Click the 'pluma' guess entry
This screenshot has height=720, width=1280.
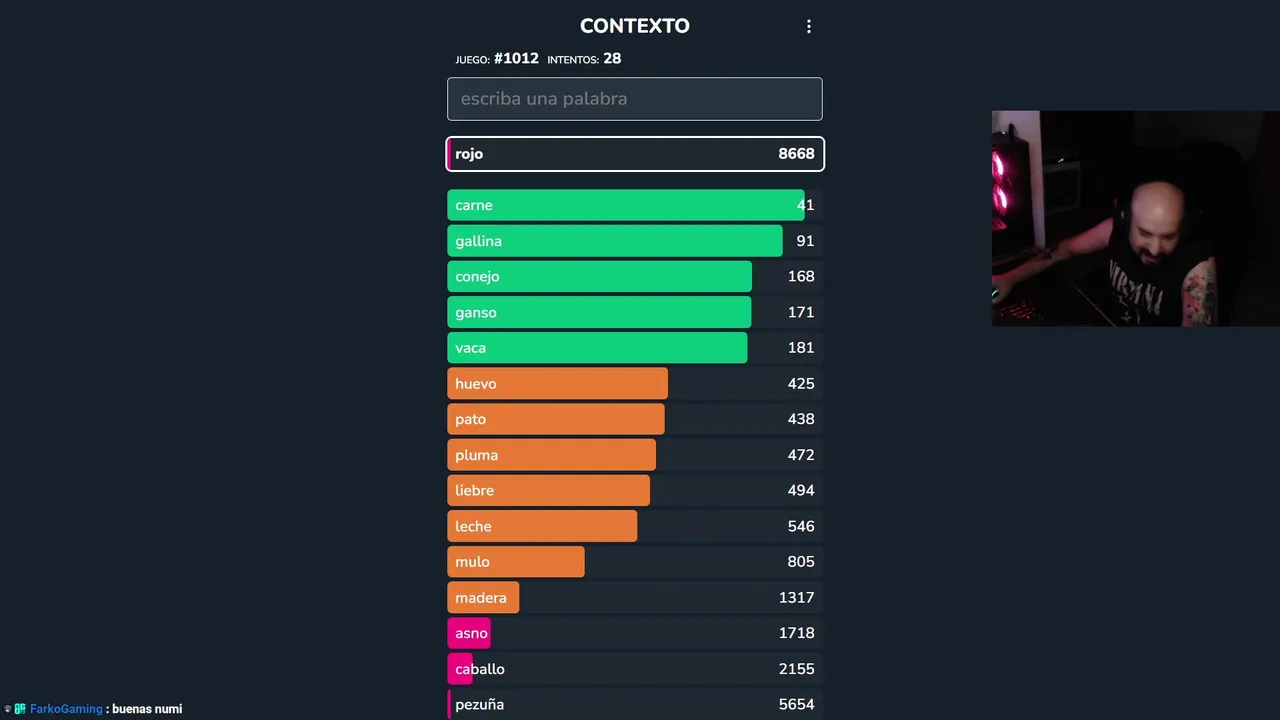(x=634, y=455)
